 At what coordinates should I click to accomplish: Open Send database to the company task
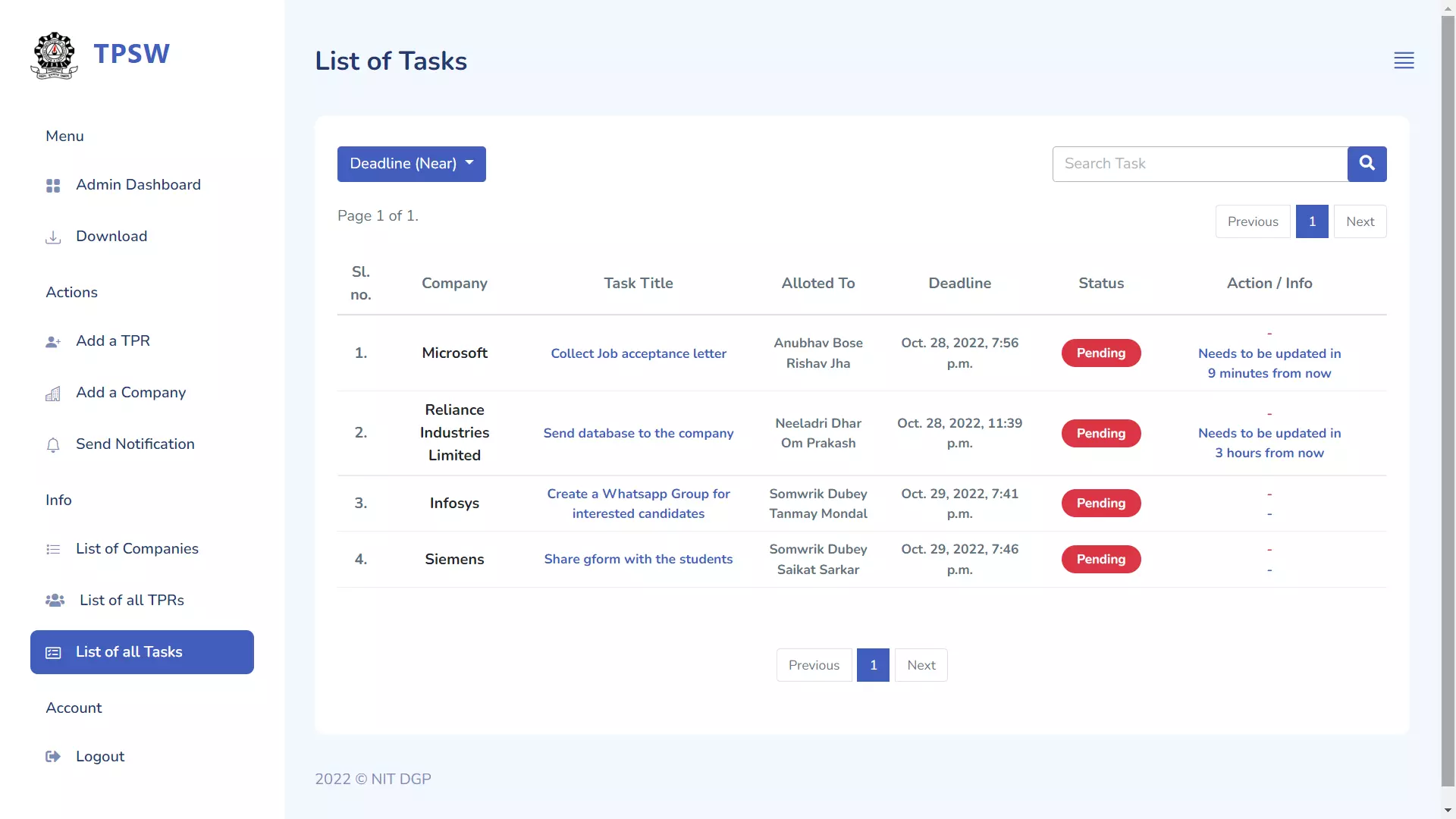click(x=638, y=432)
